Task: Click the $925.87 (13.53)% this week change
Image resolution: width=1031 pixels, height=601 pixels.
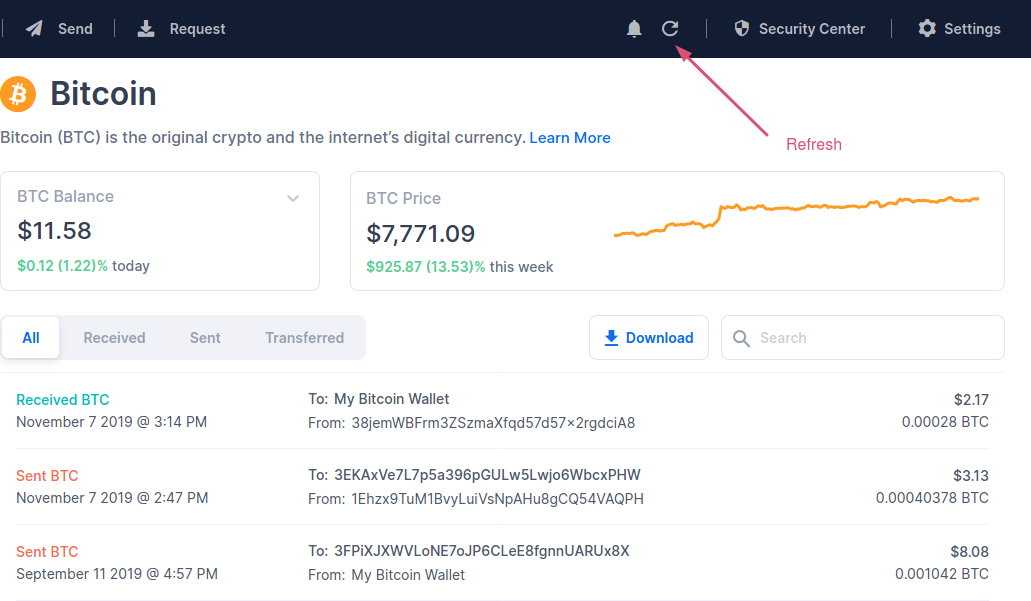Action: tap(460, 267)
